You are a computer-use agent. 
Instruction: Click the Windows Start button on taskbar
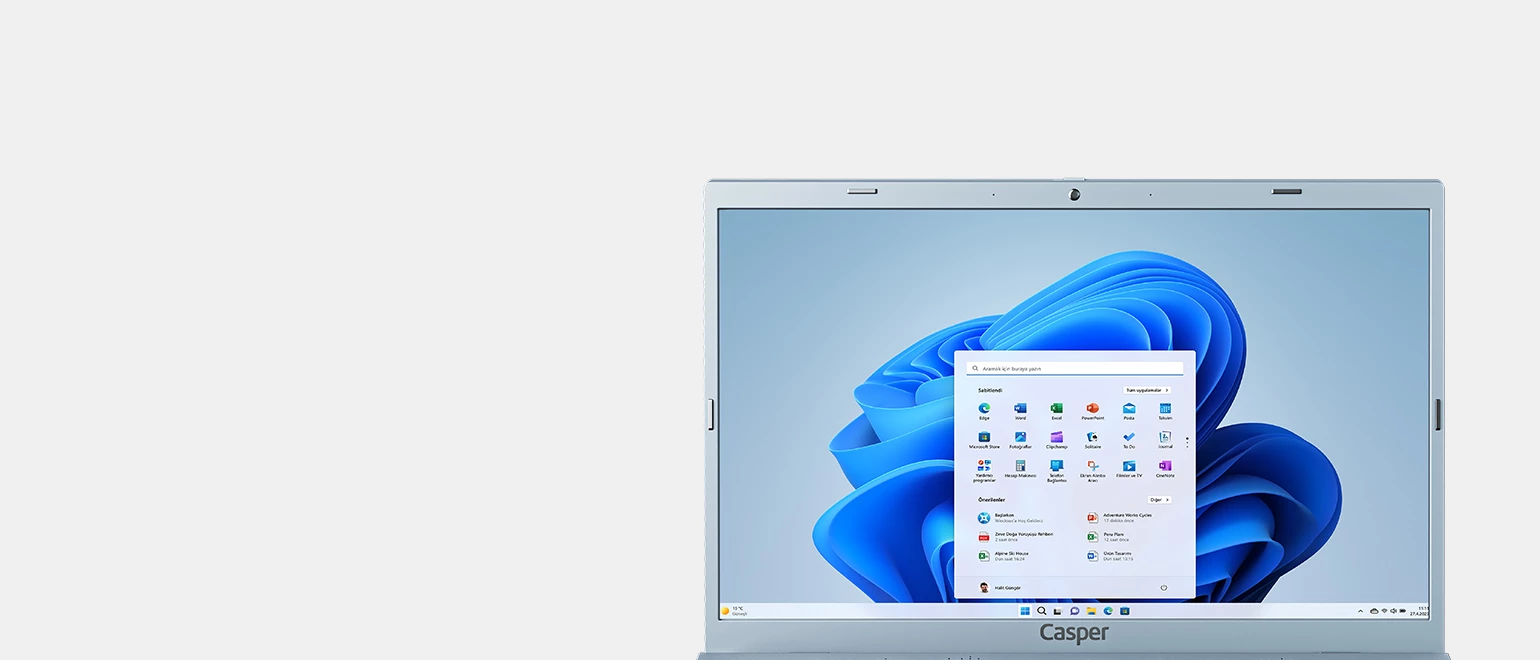click(x=1025, y=611)
